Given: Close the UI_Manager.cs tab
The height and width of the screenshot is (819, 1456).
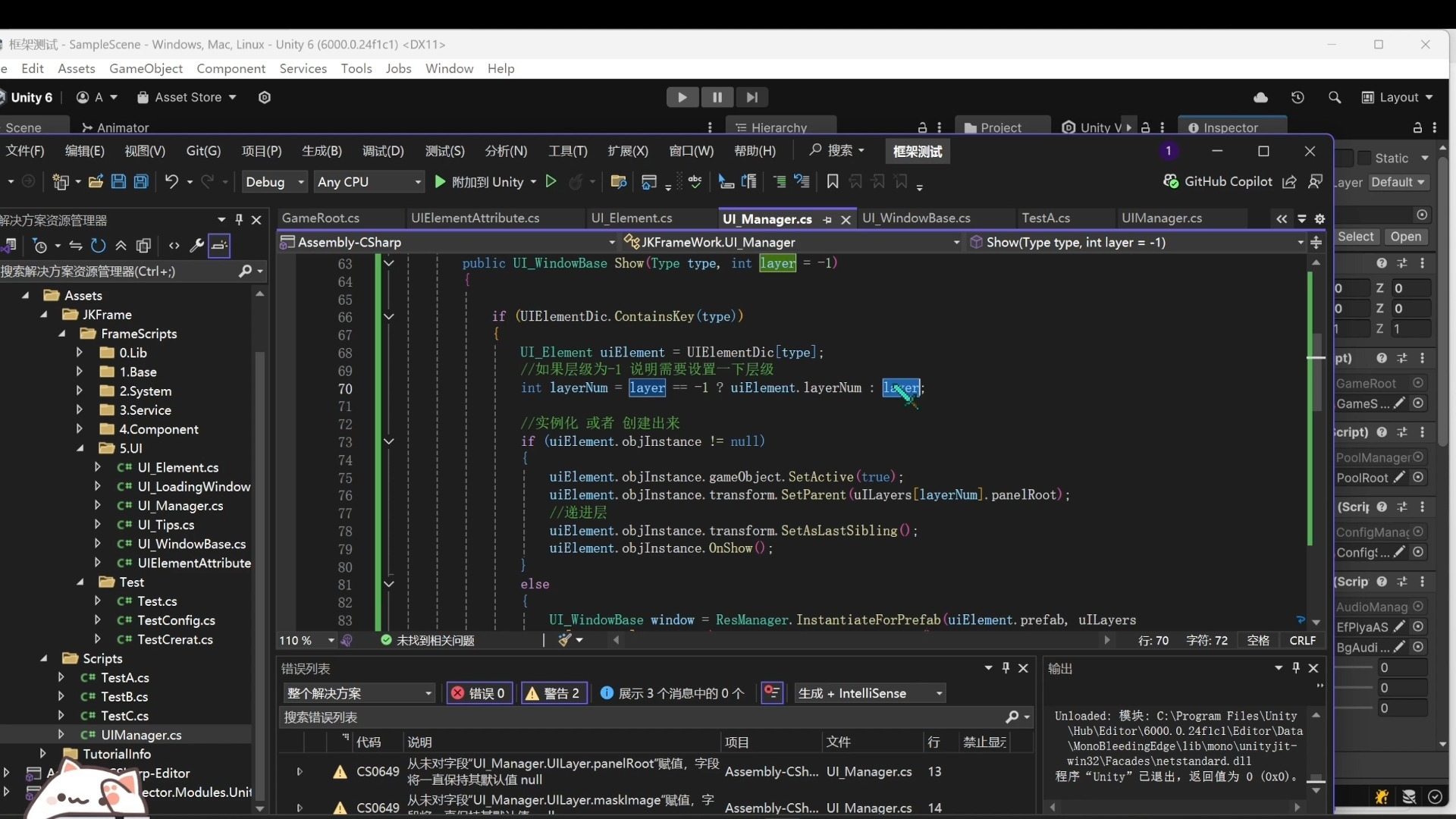Looking at the screenshot, I should click(846, 219).
